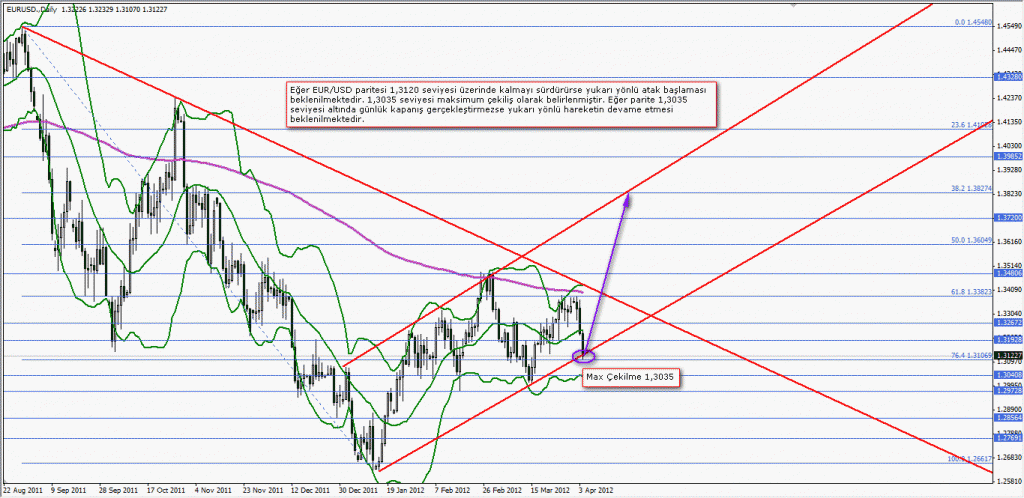Viewport: 1024px width, 498px height.
Task: Click the '9 Sep 2011' date label
Action: pos(69,489)
